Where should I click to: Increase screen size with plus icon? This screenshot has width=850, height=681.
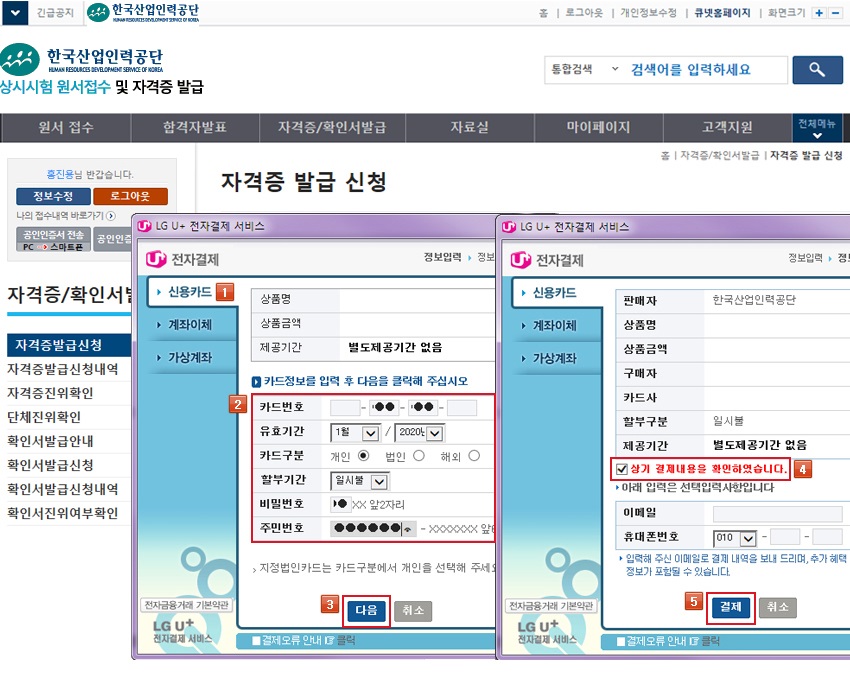pos(819,13)
